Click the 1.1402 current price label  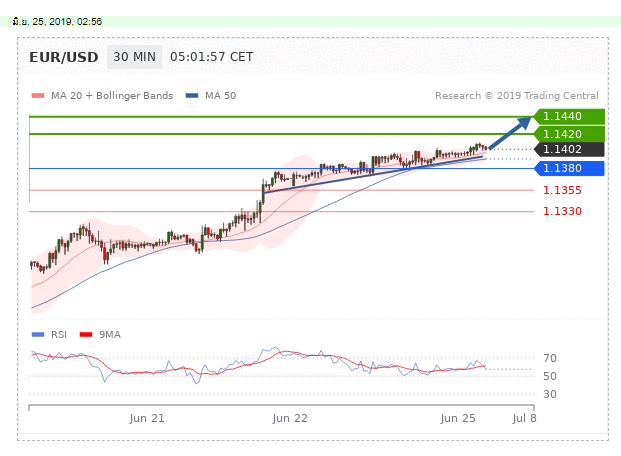click(570, 149)
